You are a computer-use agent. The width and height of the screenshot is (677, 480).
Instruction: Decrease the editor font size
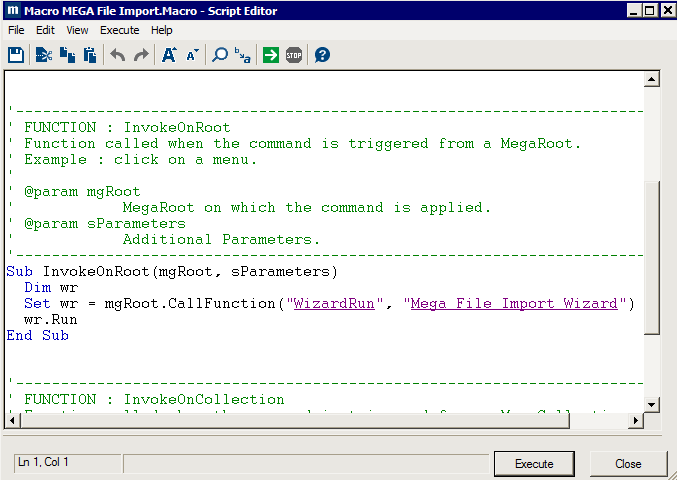click(192, 55)
